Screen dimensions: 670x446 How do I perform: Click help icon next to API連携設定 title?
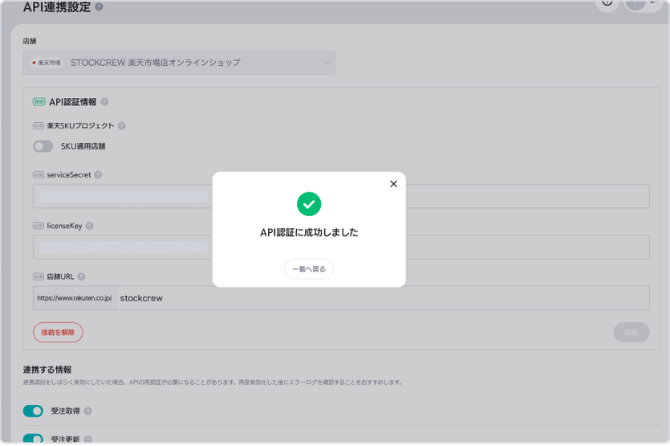(x=99, y=8)
